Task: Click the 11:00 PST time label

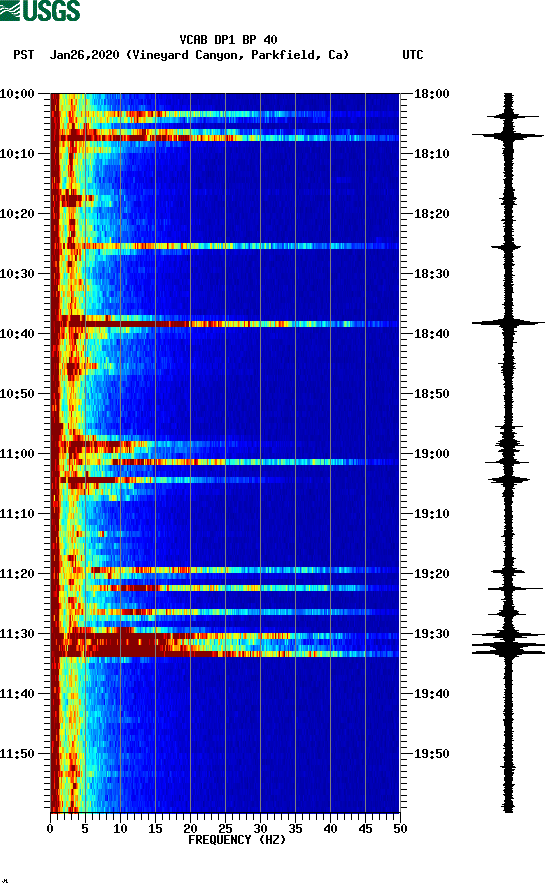Action: pyautogui.click(x=17, y=453)
